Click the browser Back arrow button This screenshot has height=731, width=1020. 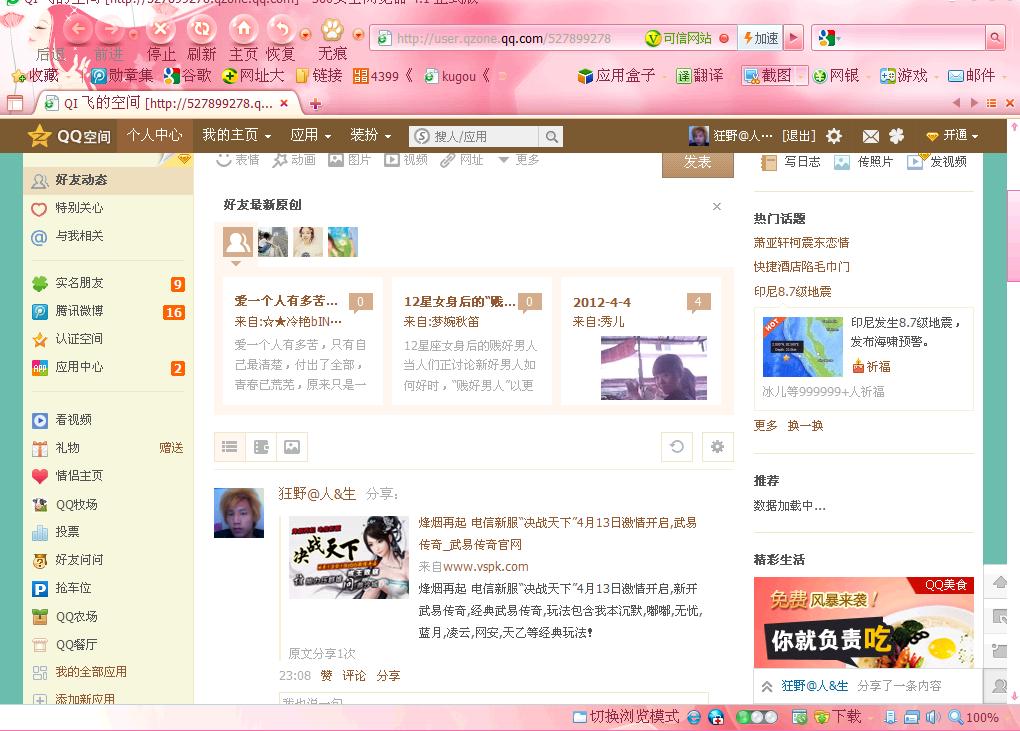point(78,29)
